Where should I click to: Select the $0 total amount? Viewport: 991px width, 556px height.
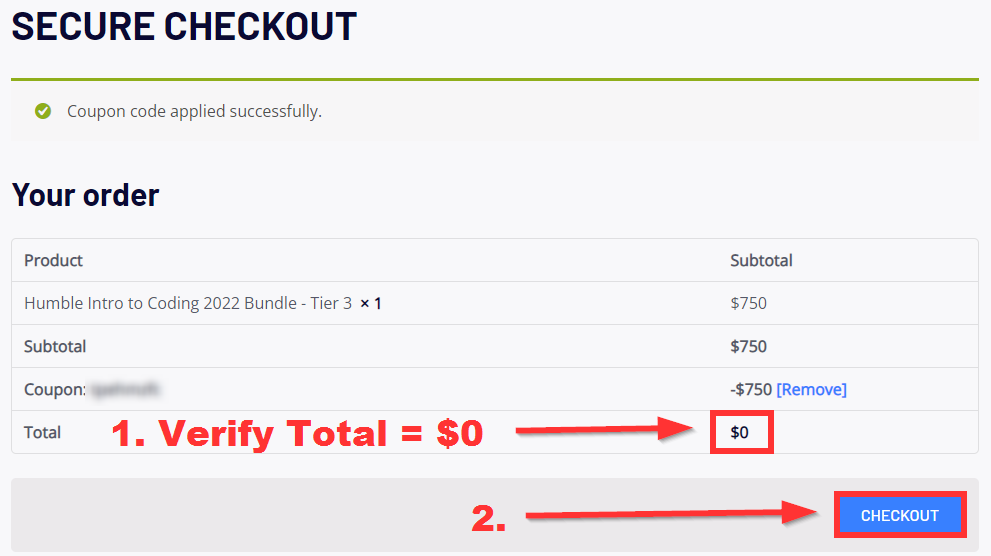click(739, 432)
